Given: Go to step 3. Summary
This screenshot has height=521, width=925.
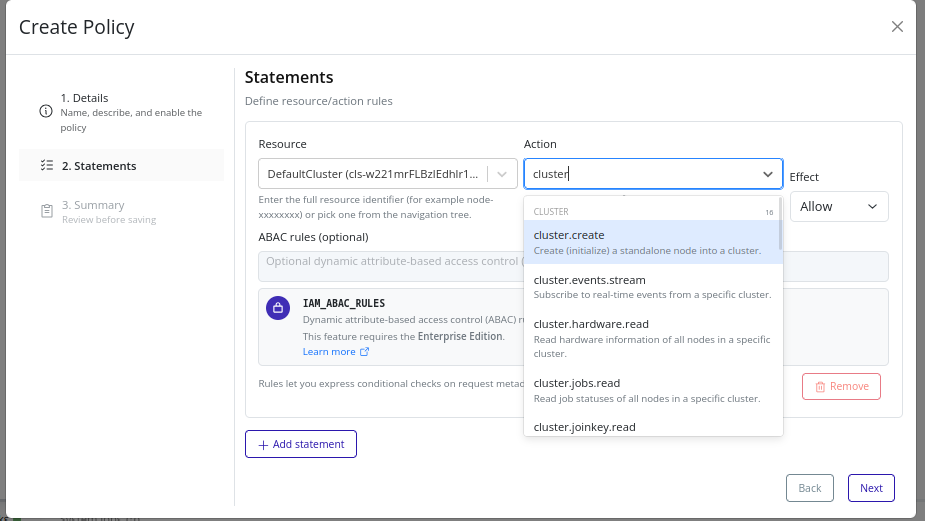Looking at the screenshot, I should [122, 211].
